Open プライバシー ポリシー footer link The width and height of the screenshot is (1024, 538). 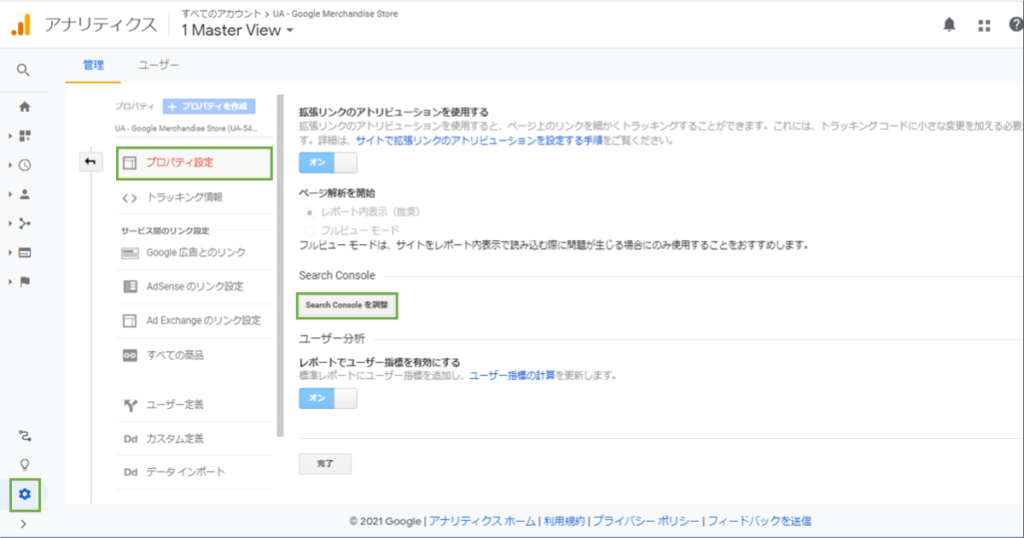coord(646,521)
